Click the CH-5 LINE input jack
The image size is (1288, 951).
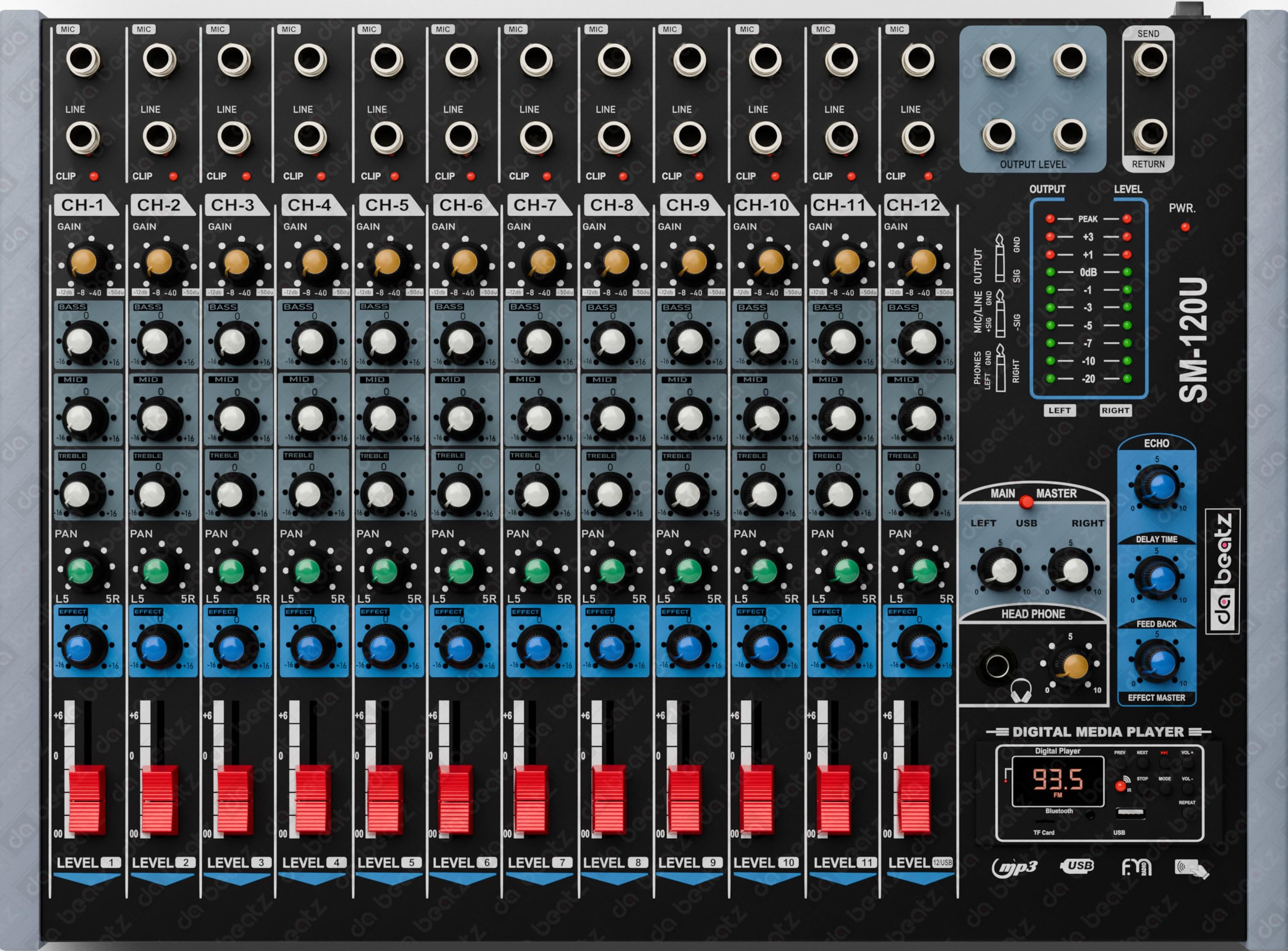pyautogui.click(x=386, y=138)
